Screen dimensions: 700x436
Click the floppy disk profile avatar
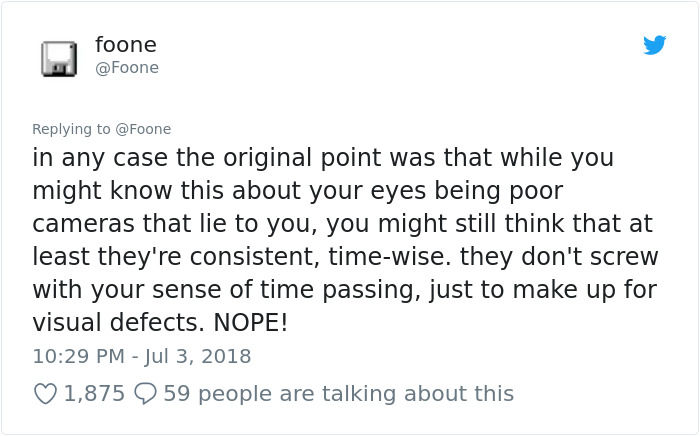pyautogui.click(x=59, y=58)
